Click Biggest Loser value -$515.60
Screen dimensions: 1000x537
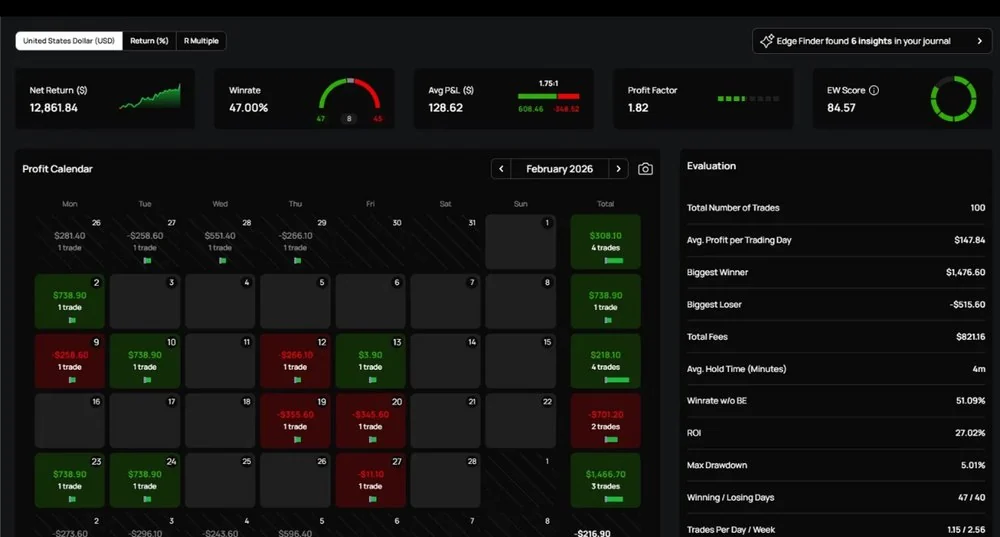(967, 304)
